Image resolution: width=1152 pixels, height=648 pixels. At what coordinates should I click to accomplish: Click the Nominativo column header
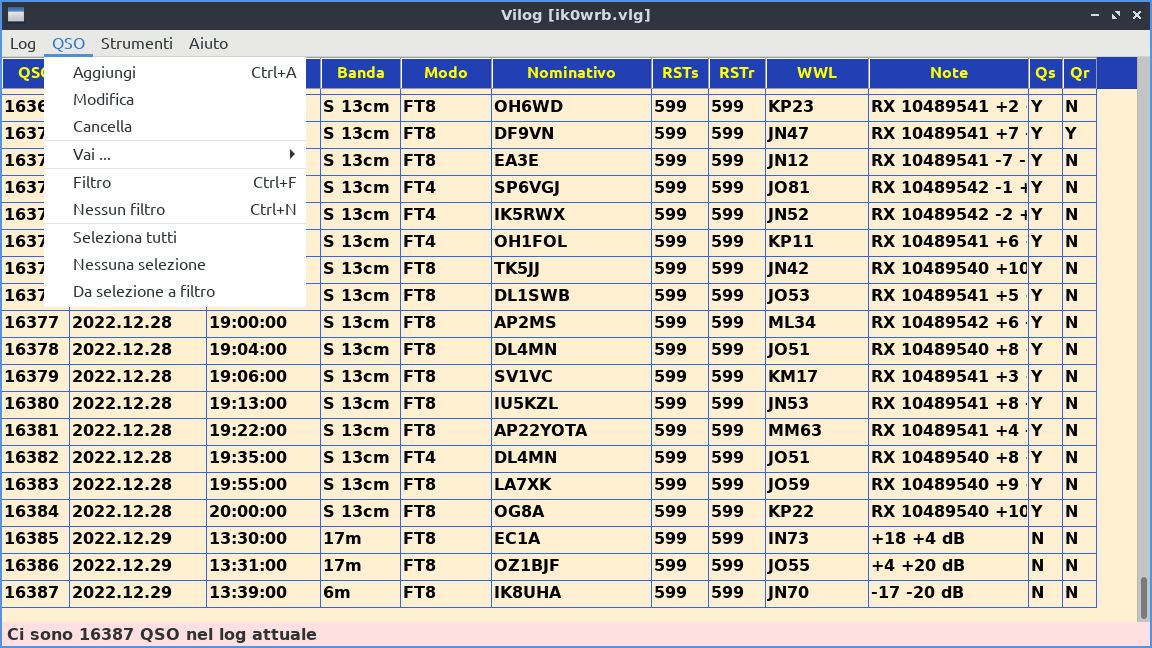point(572,73)
